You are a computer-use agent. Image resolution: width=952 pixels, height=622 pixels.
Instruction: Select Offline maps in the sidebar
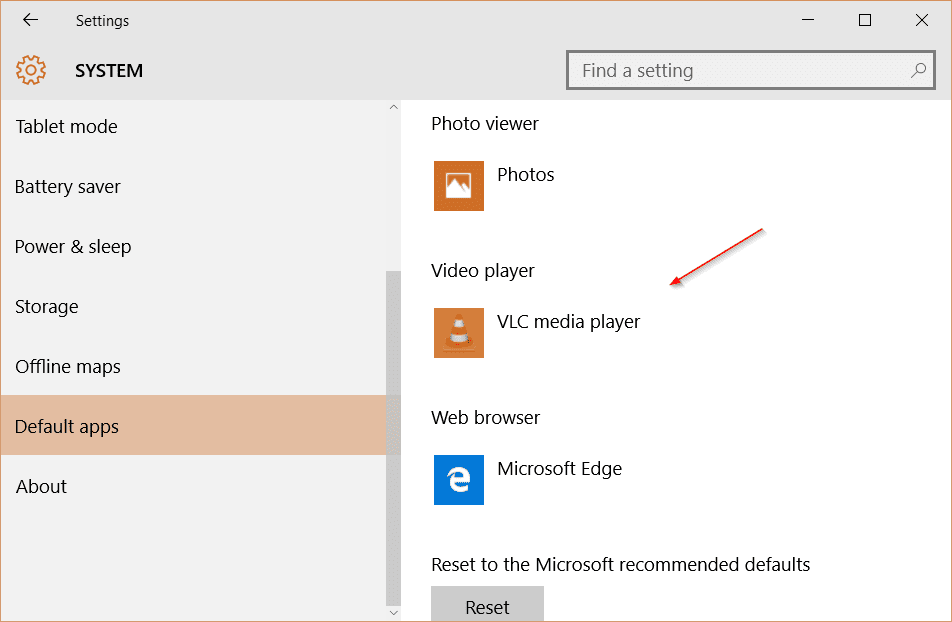68,367
